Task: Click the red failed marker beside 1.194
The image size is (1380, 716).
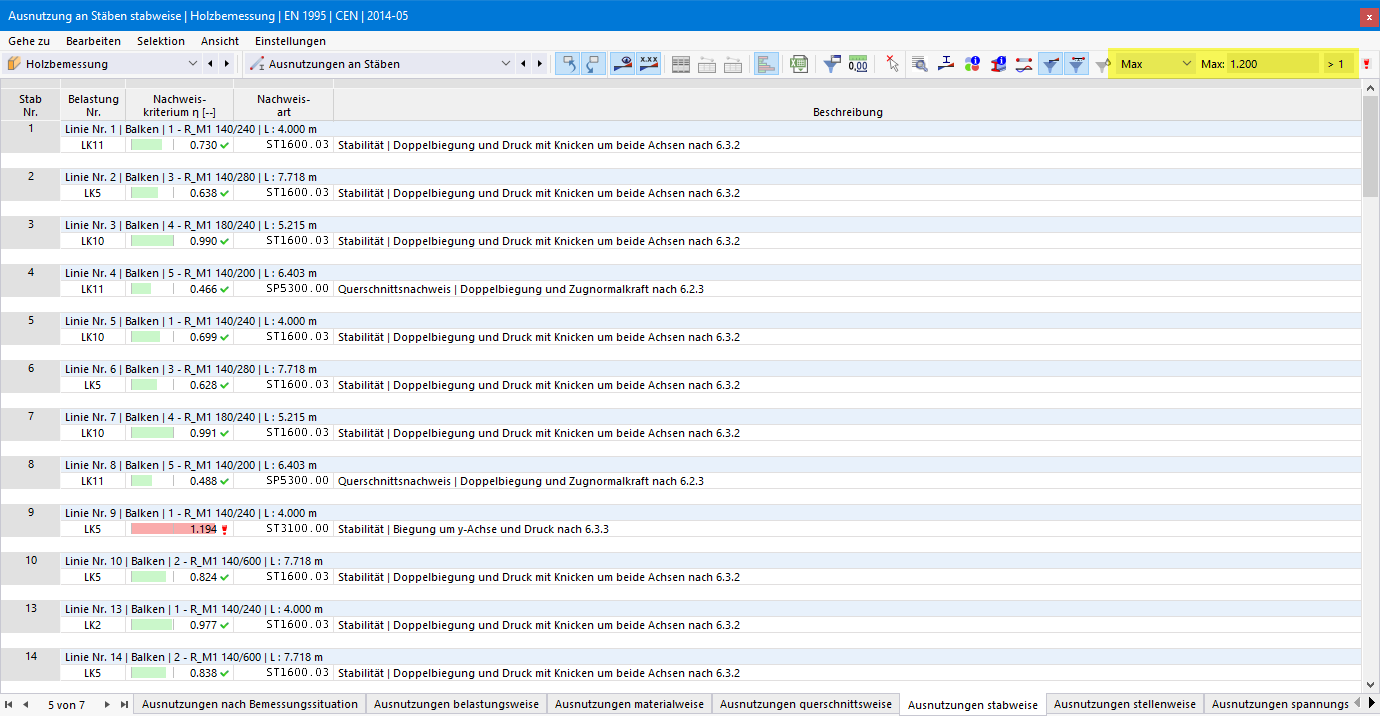Action: (x=225, y=529)
